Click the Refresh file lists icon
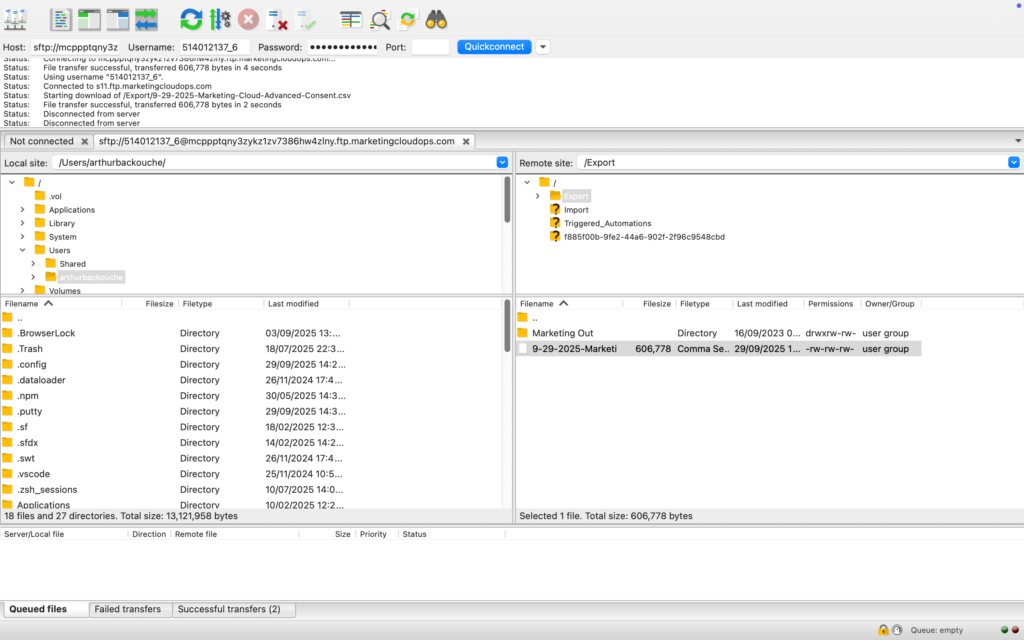The width and height of the screenshot is (1024, 640). click(x=191, y=18)
